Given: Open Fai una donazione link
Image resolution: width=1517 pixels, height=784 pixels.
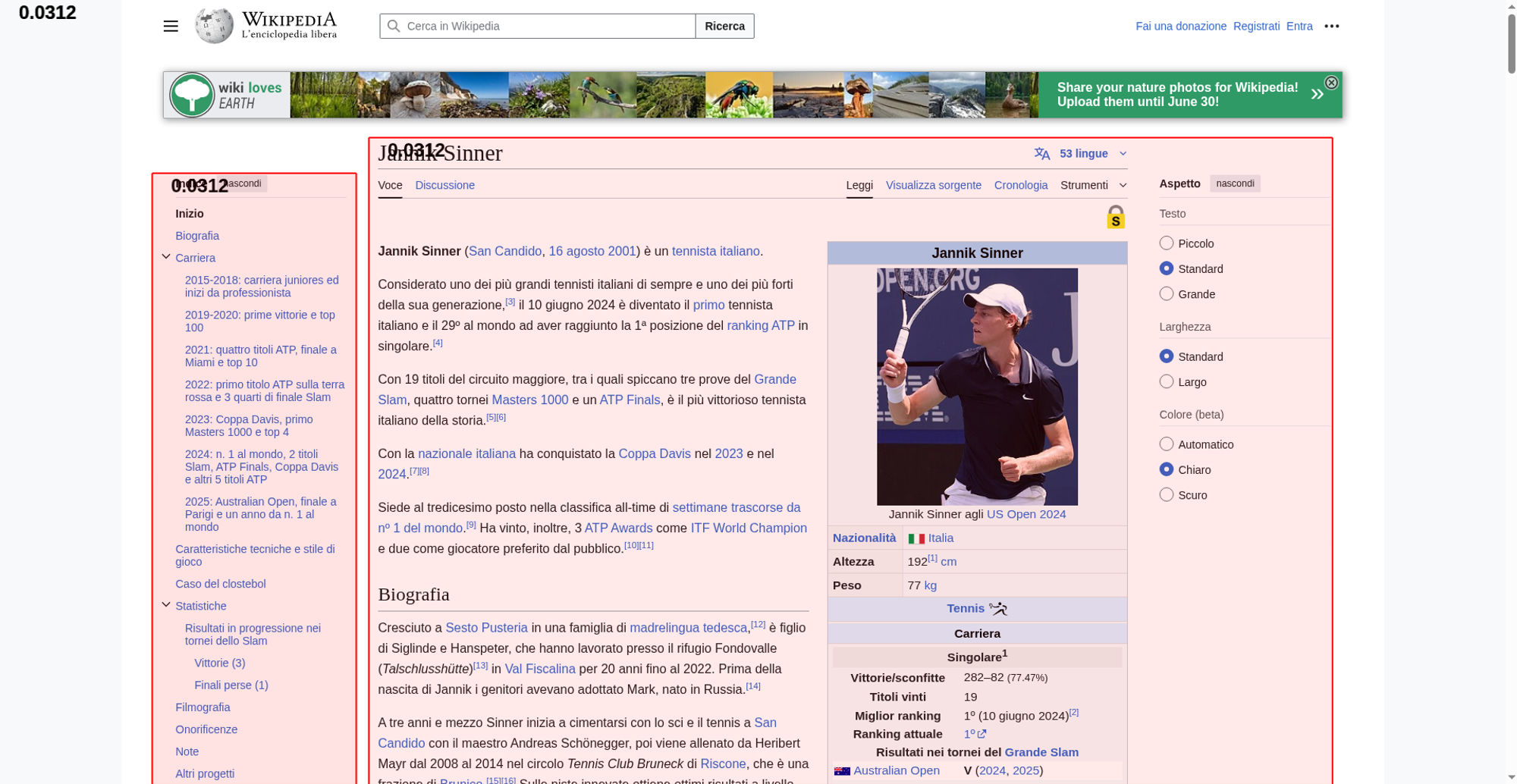Looking at the screenshot, I should 1181,26.
